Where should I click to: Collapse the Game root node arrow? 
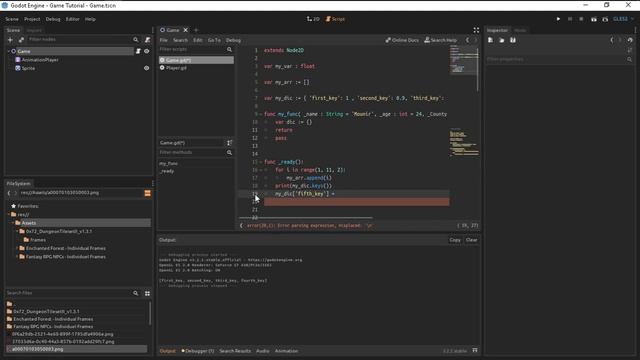point(9,51)
